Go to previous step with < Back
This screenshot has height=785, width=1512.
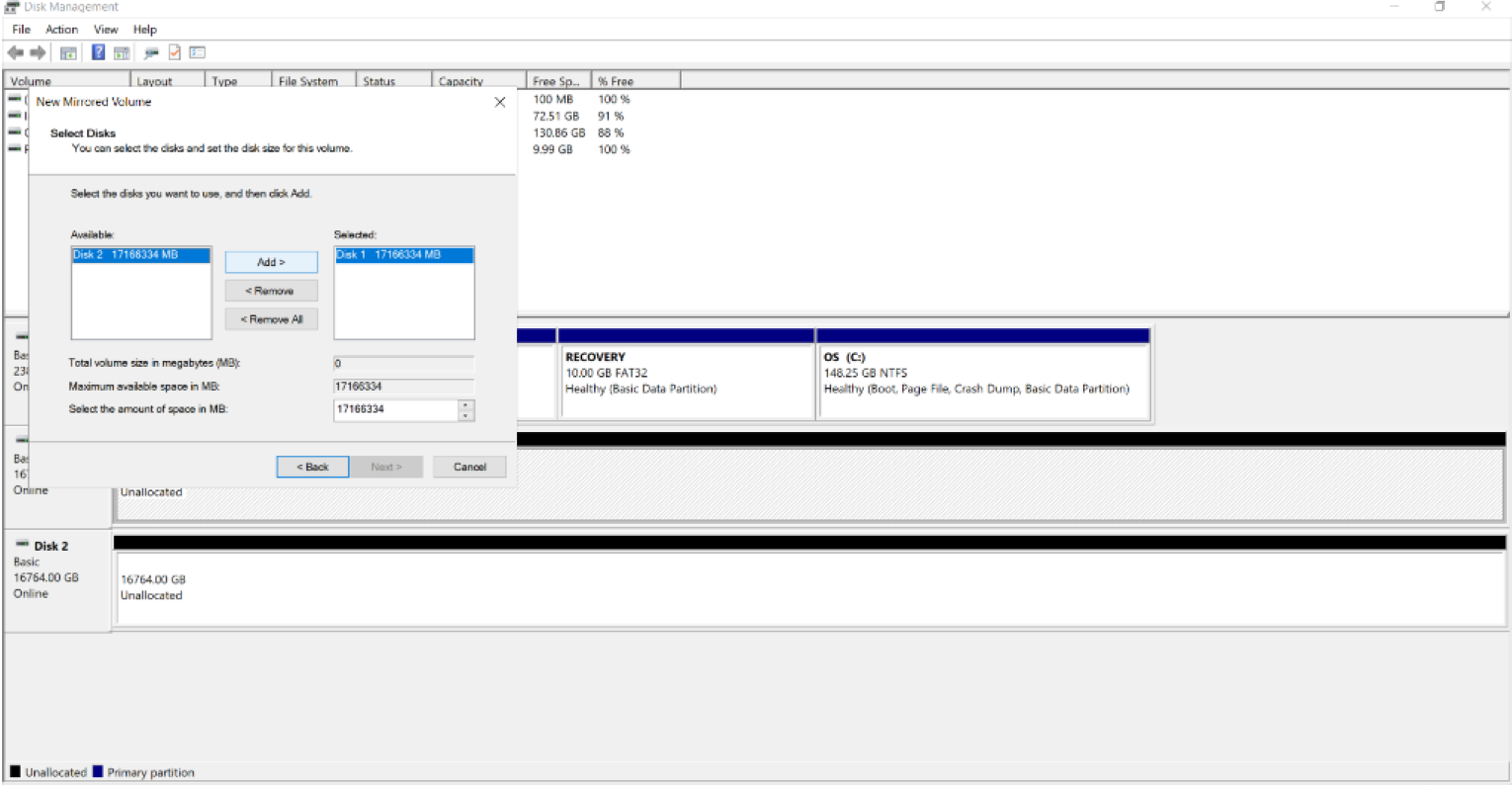point(312,467)
